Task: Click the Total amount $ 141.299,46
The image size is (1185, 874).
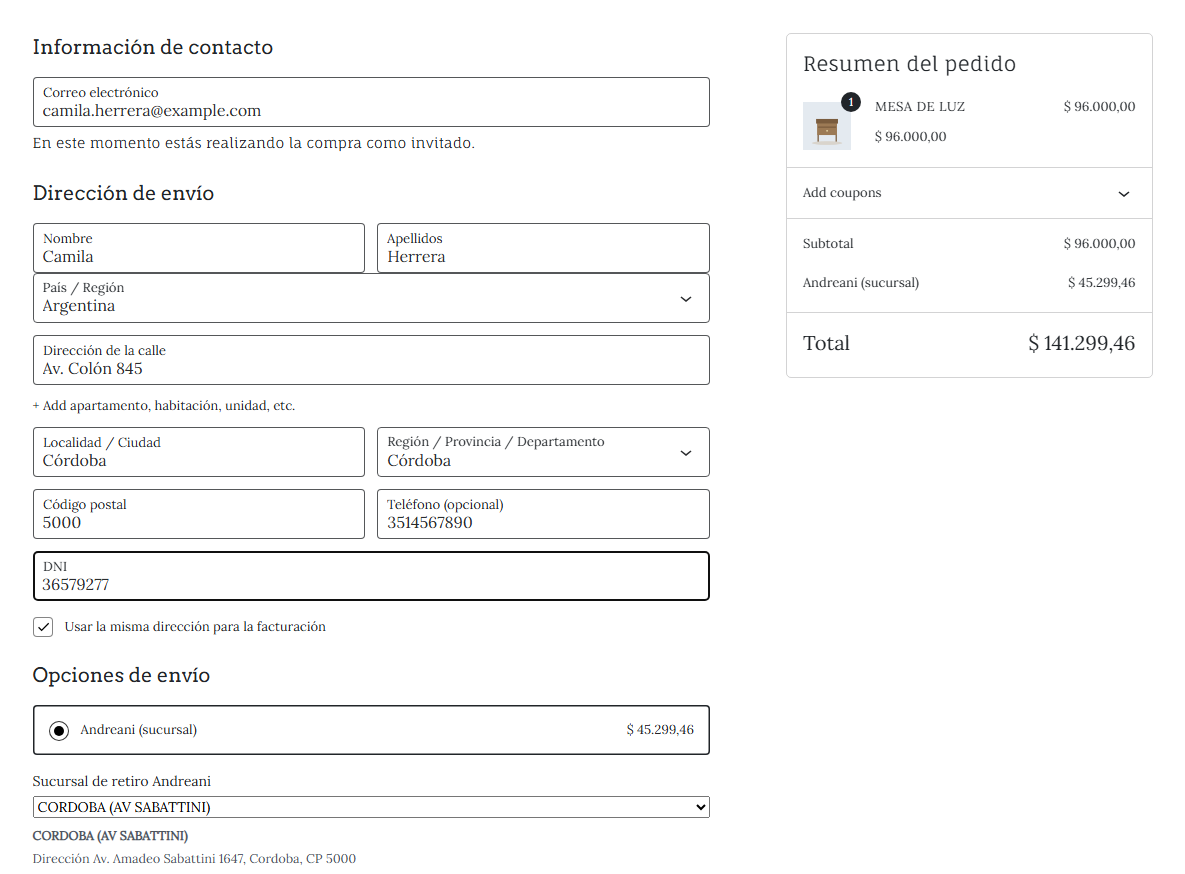Action: coord(1081,343)
